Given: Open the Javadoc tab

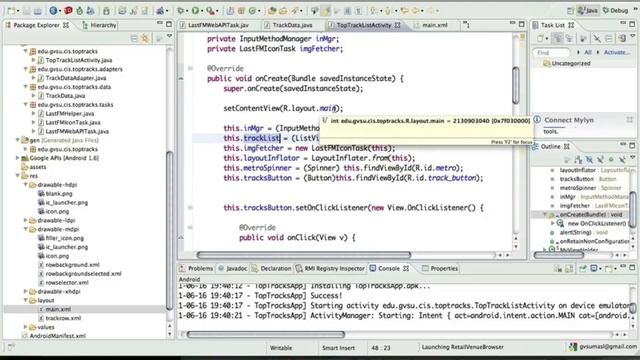Looking at the screenshot, I should 233,268.
